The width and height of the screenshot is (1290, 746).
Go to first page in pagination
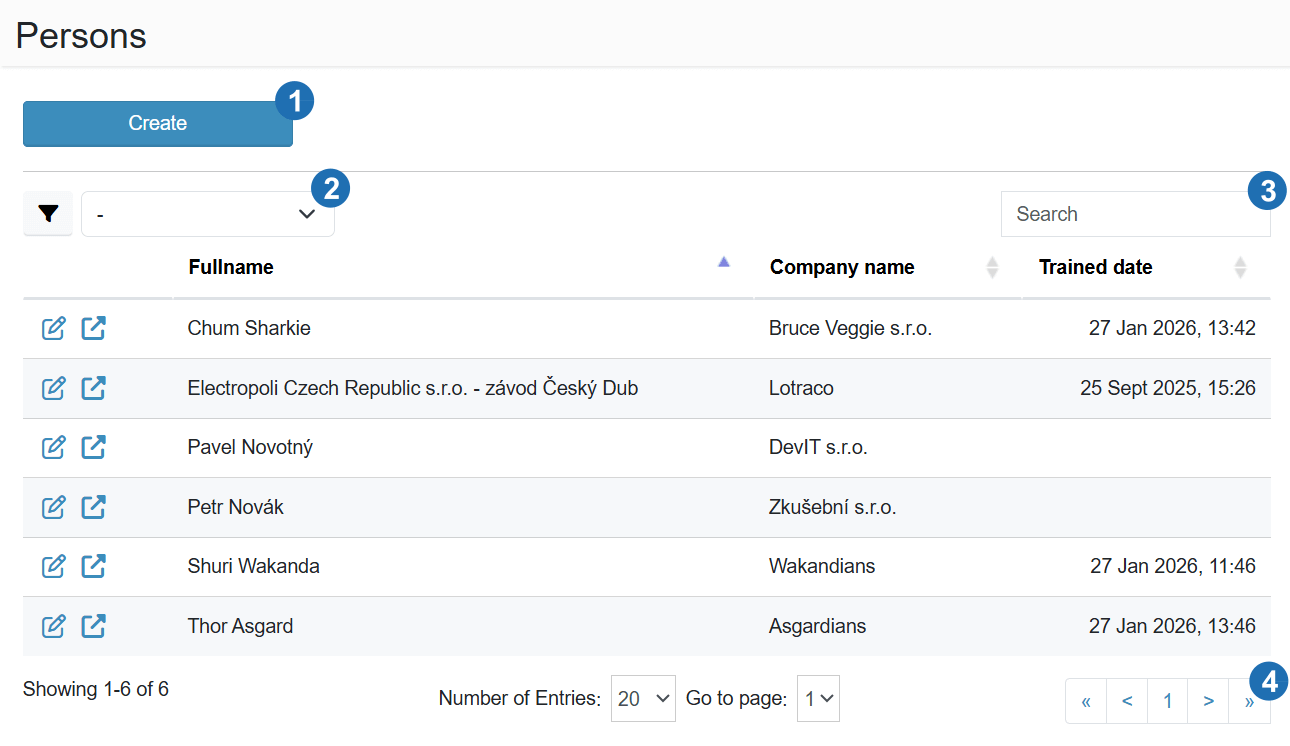click(x=1086, y=701)
